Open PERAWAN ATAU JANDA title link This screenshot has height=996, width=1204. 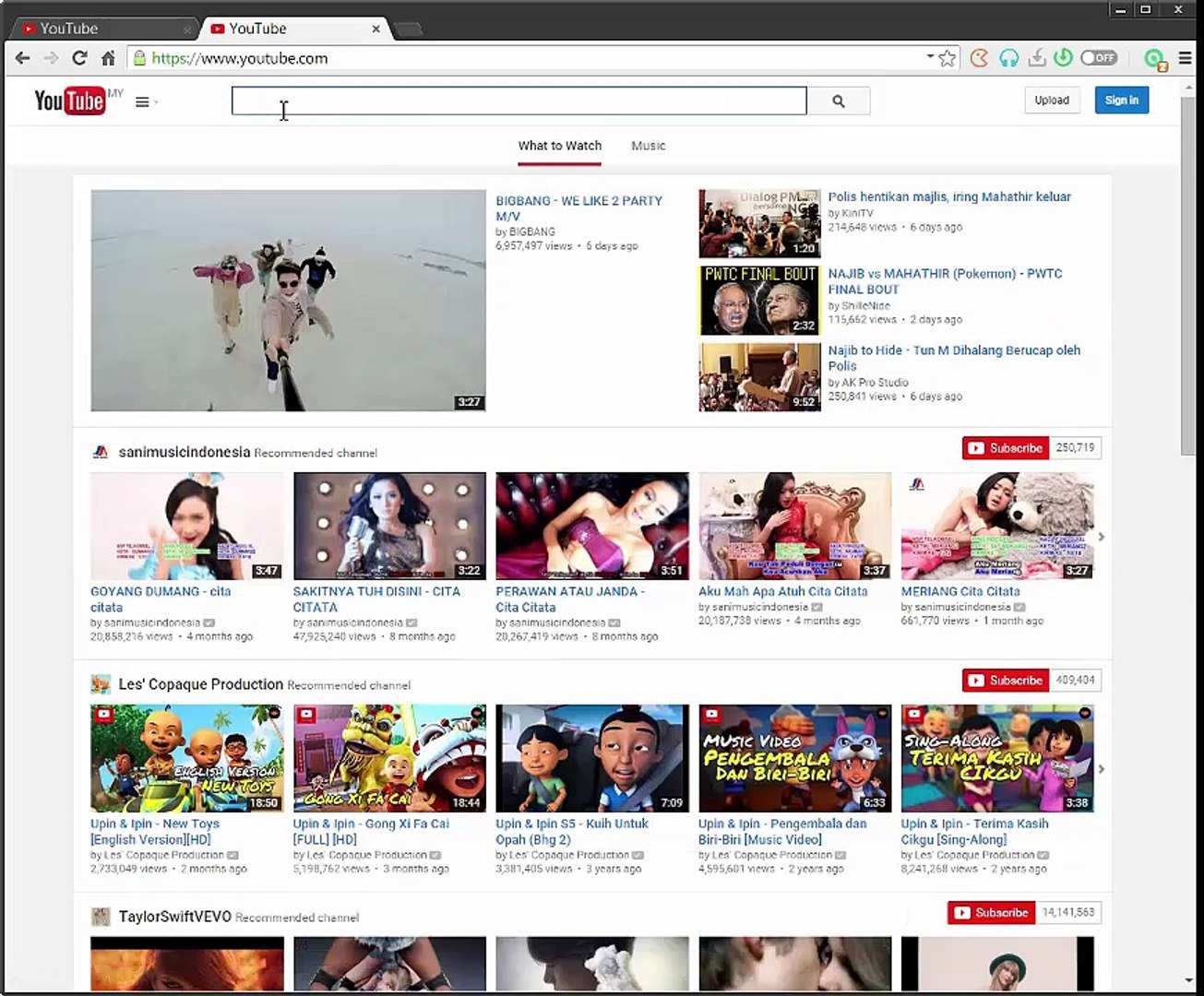coord(570,599)
